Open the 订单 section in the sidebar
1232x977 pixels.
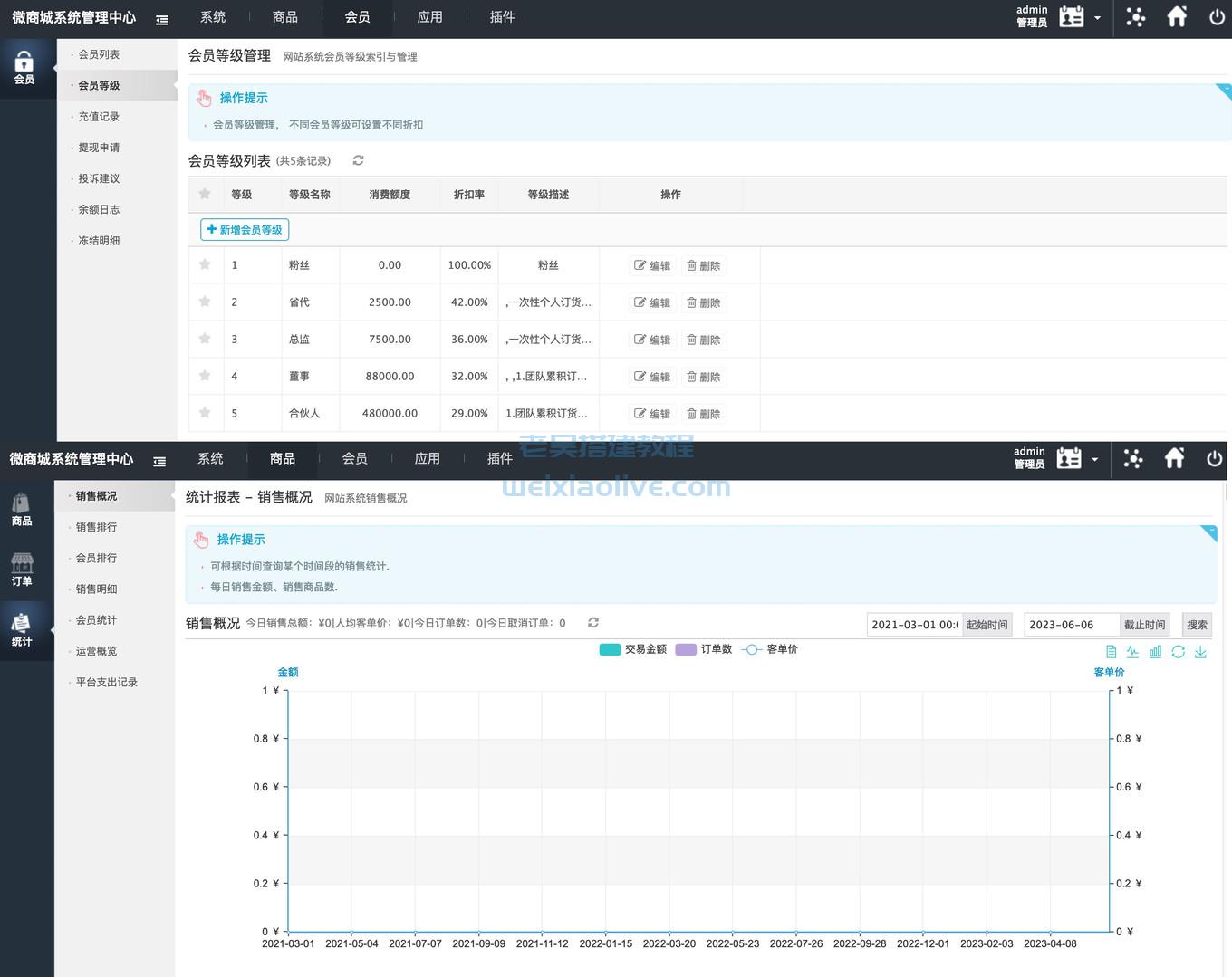[22, 570]
